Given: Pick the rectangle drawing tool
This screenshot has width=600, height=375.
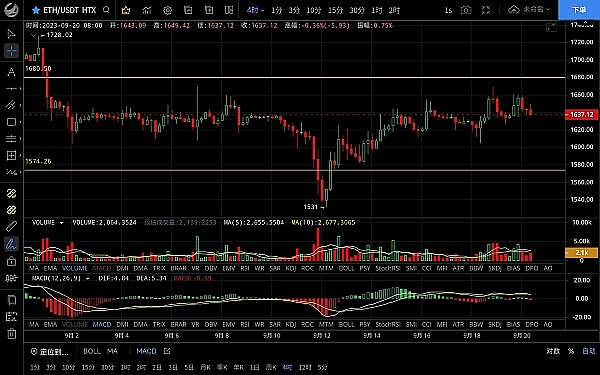Looking at the screenshot, I should point(11,122).
